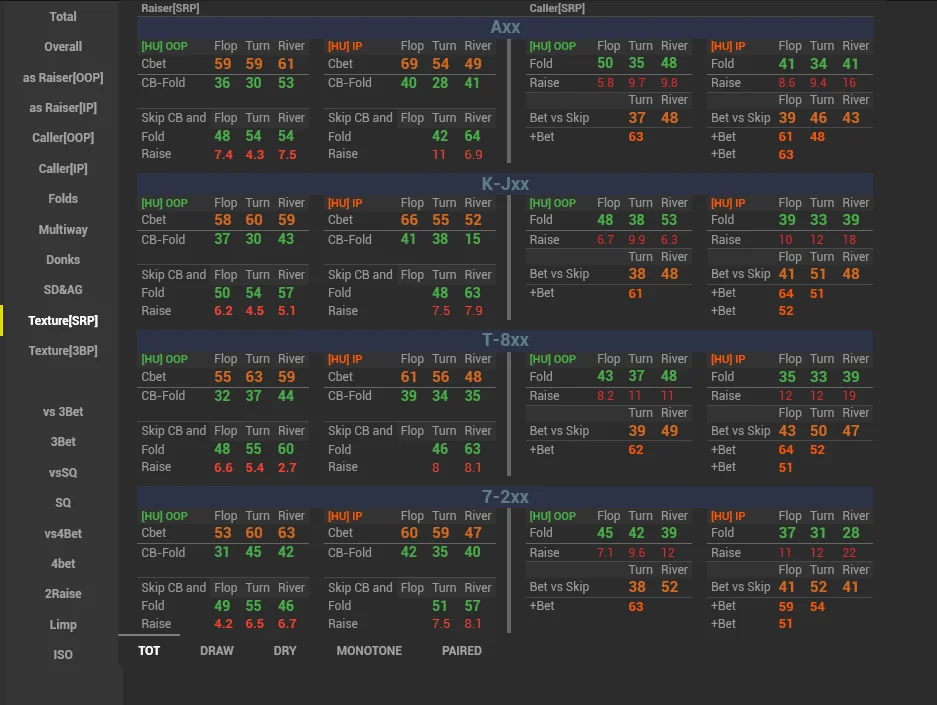The height and width of the screenshot is (705, 937).
Task: Click 7-2xx OOP Skip CB flop Raise 4.2
Action: point(223,624)
